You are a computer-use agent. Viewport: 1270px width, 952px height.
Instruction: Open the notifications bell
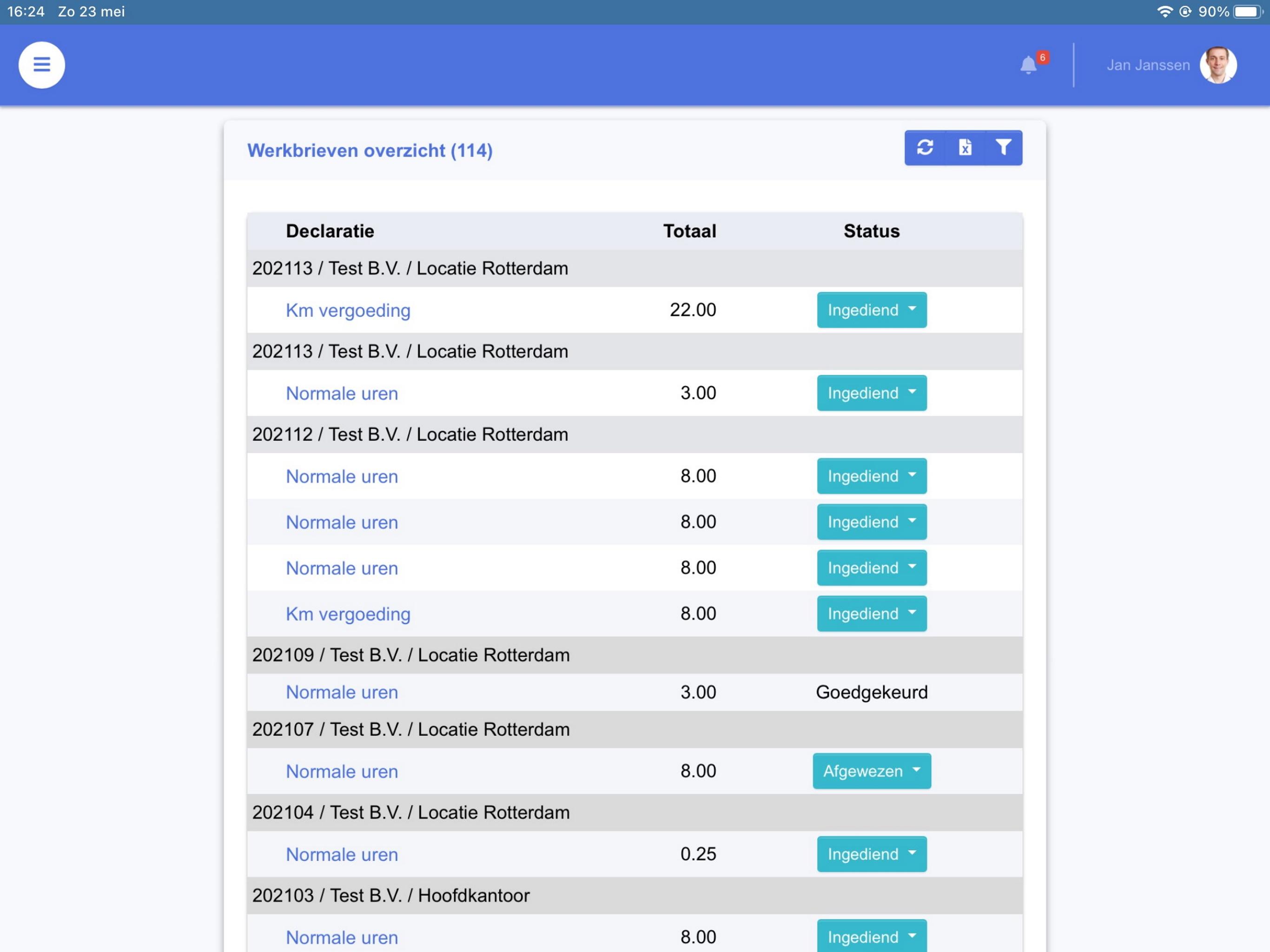click(1028, 66)
